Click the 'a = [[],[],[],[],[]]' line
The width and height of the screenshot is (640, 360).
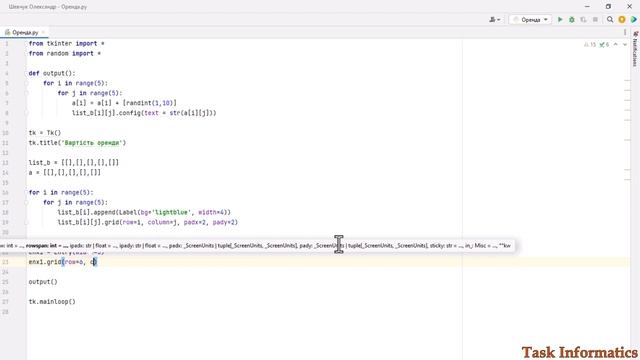click(64, 172)
